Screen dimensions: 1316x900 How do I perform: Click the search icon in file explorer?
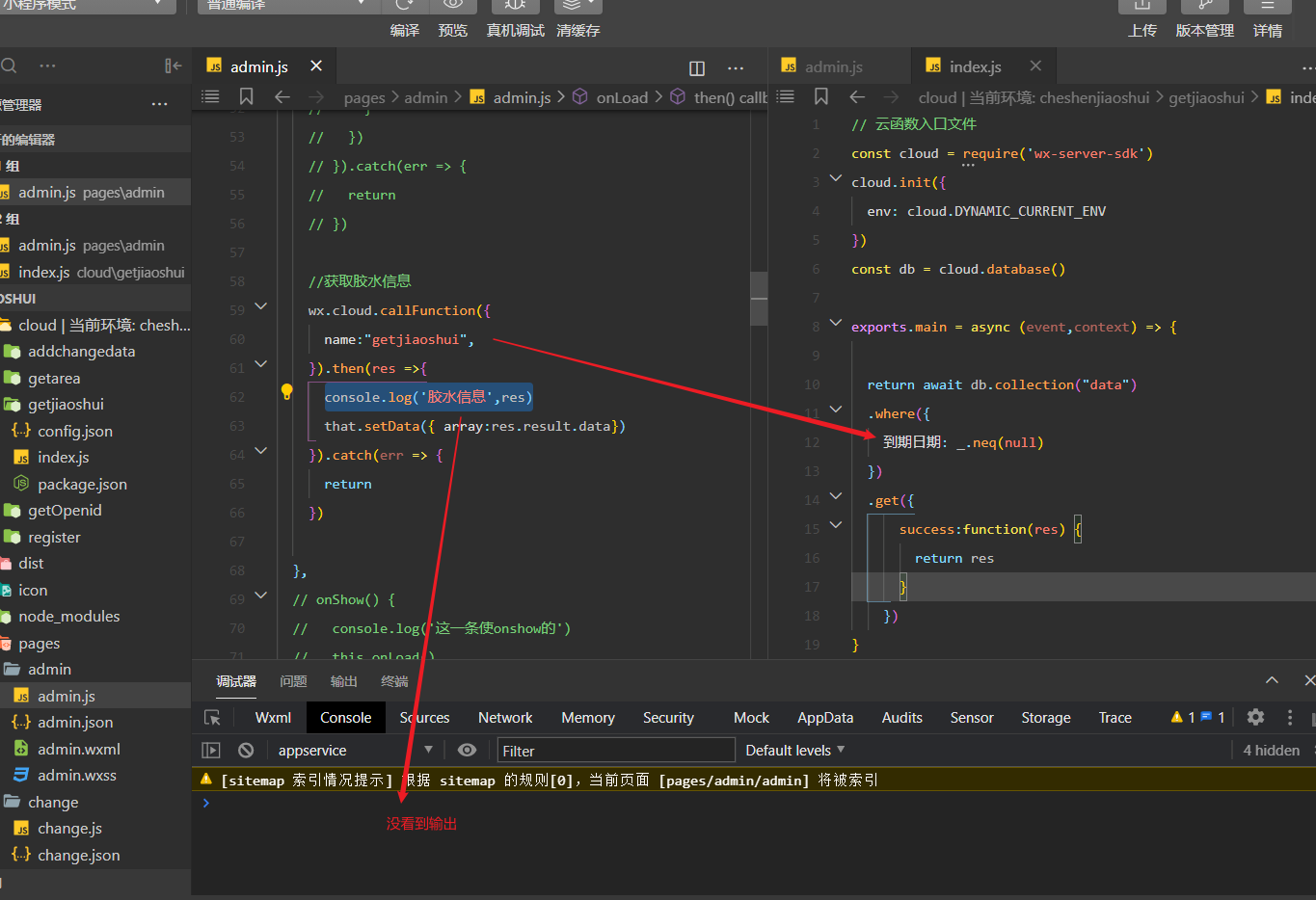9,66
